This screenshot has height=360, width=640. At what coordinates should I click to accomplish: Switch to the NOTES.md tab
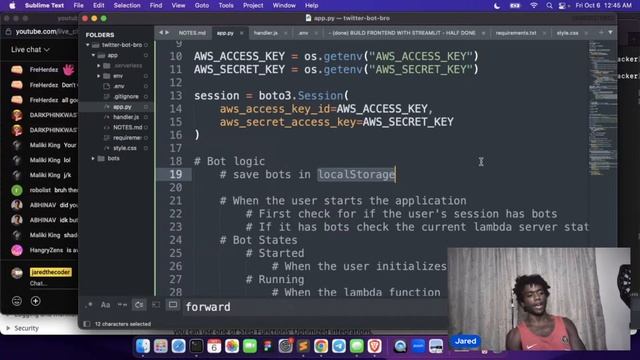tap(192, 33)
